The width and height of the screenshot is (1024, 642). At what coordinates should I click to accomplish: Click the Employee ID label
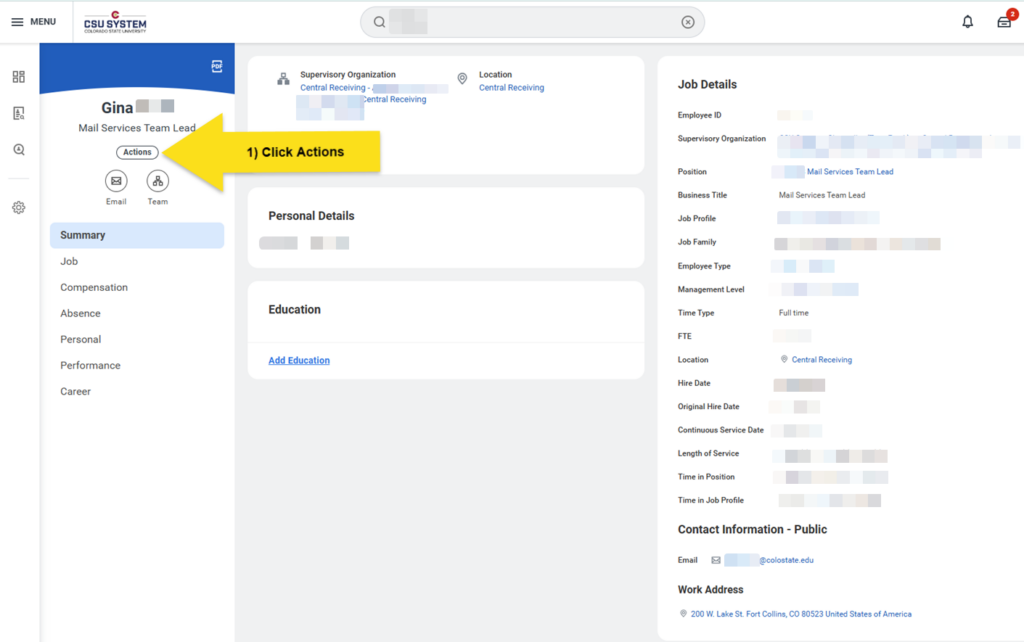tap(699, 115)
